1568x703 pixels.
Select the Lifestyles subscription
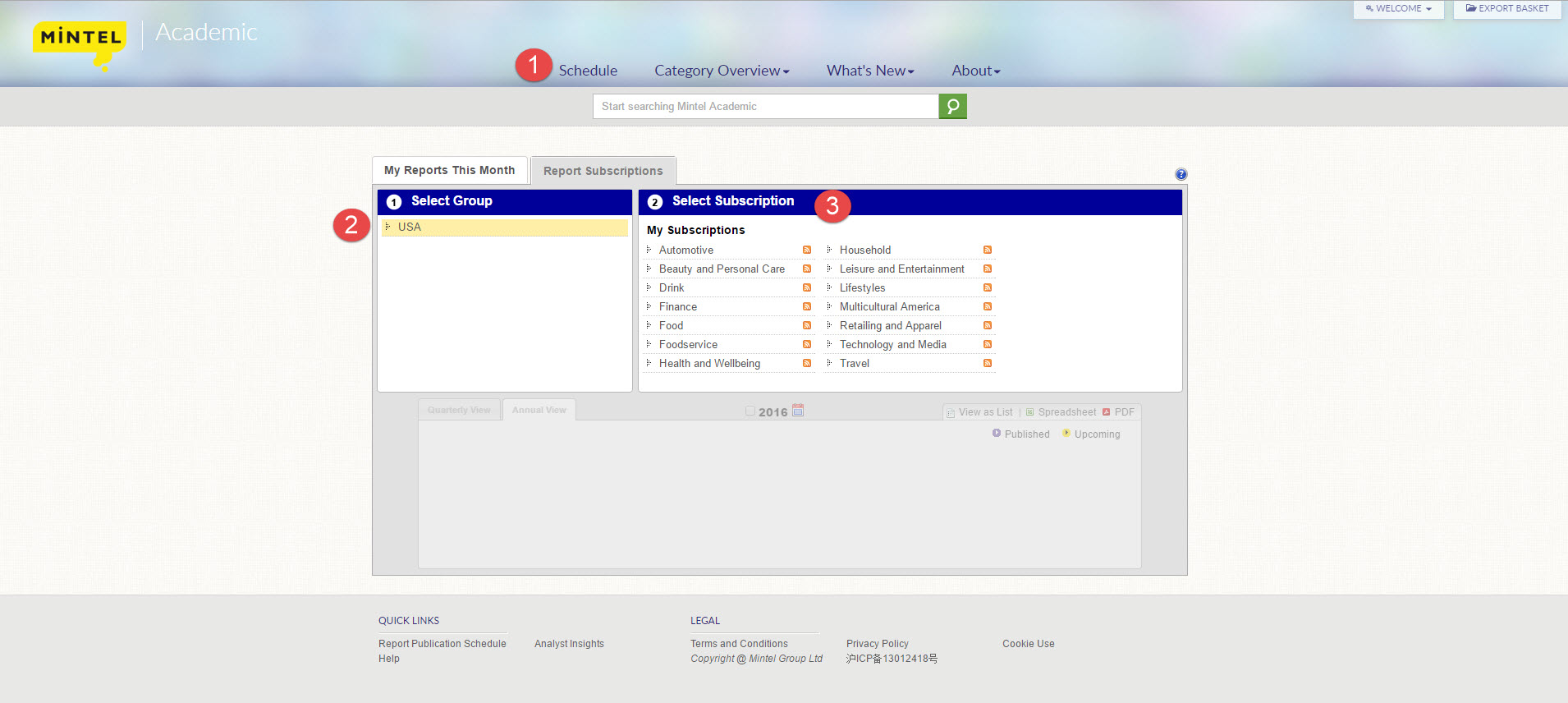(862, 287)
